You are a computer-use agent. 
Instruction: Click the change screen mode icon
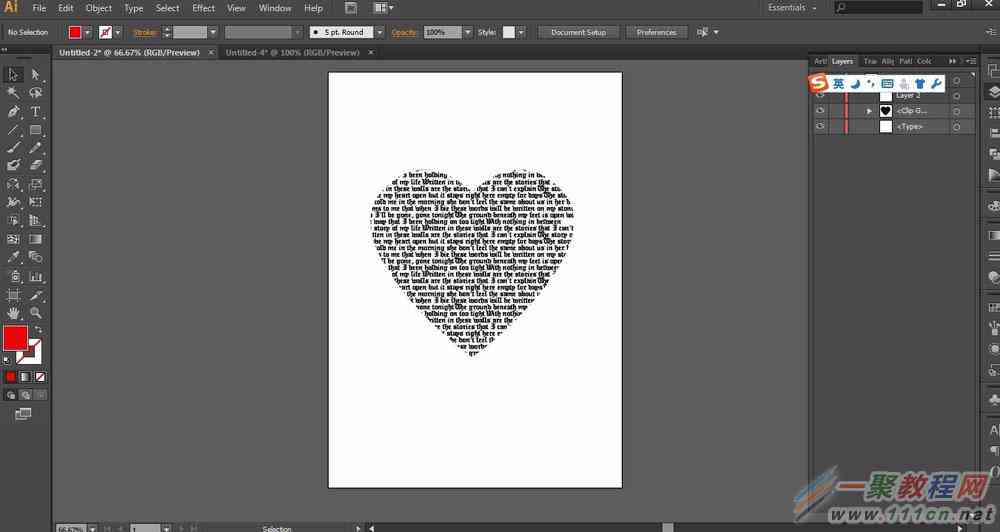pyautogui.click(x=23, y=414)
